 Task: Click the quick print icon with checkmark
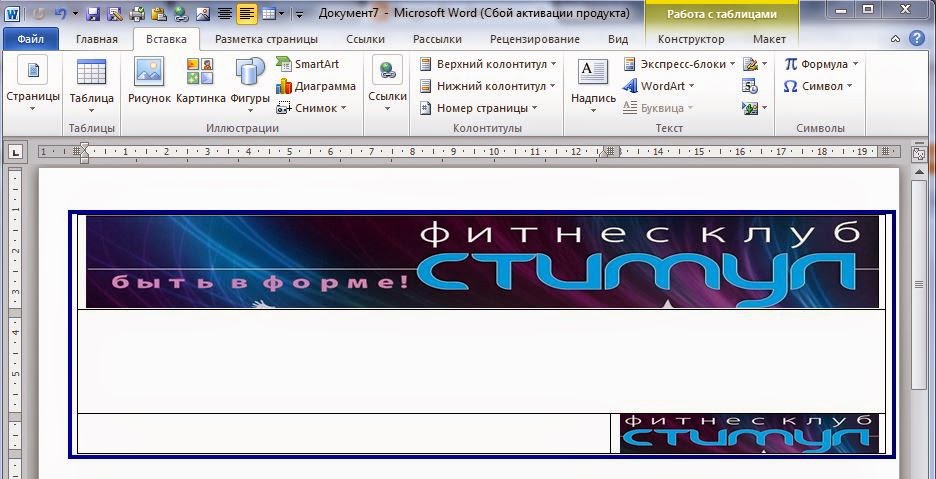point(137,13)
